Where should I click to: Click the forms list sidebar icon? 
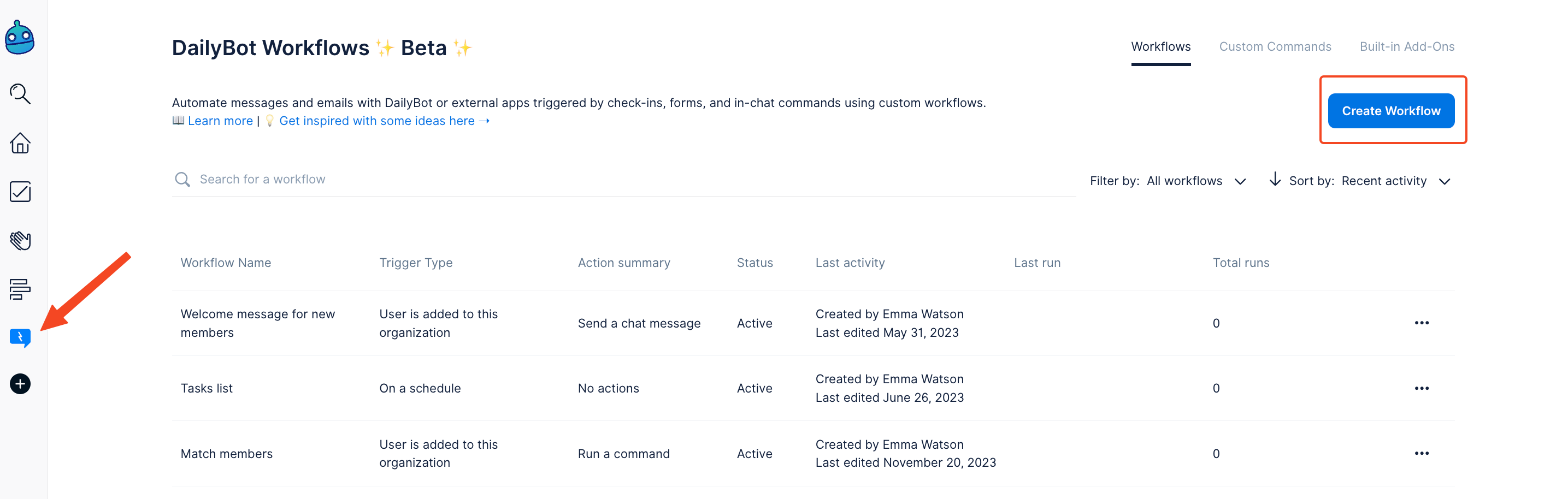click(x=20, y=290)
